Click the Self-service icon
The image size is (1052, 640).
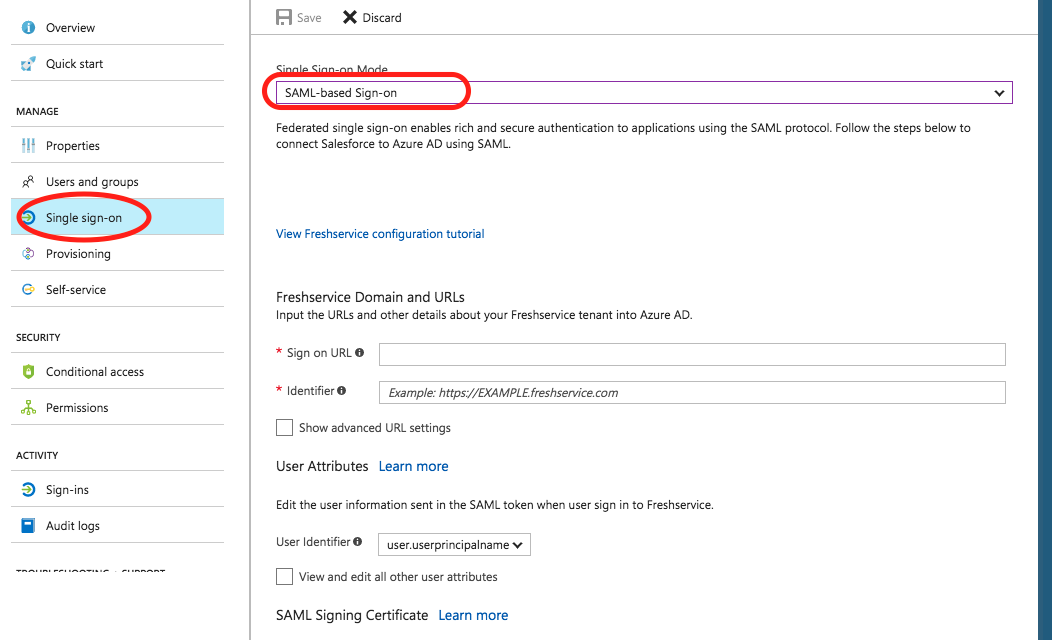(28, 290)
